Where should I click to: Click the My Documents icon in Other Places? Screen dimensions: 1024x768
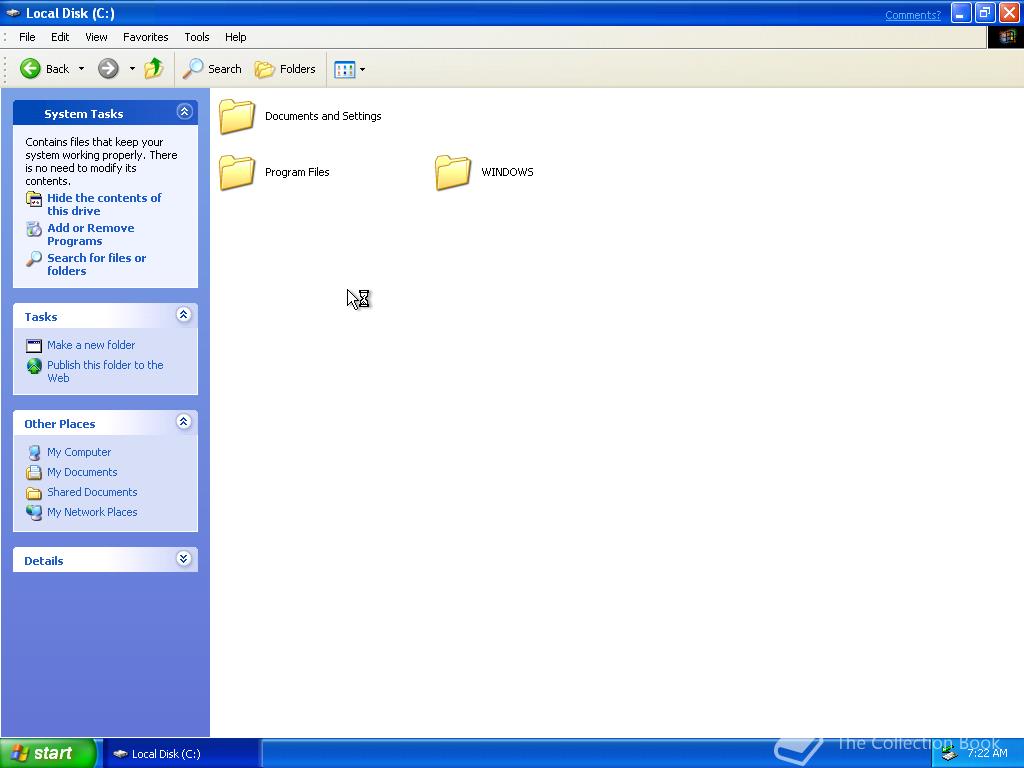pos(34,473)
